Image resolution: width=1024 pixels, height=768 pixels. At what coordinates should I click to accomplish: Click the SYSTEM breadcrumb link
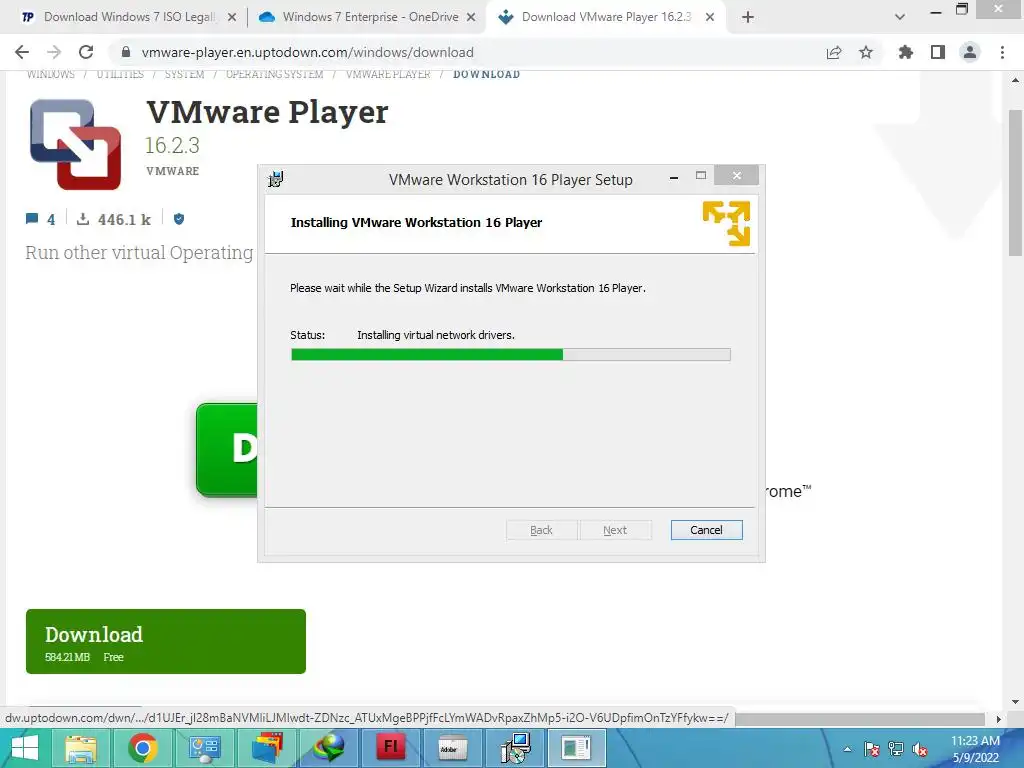coord(184,74)
